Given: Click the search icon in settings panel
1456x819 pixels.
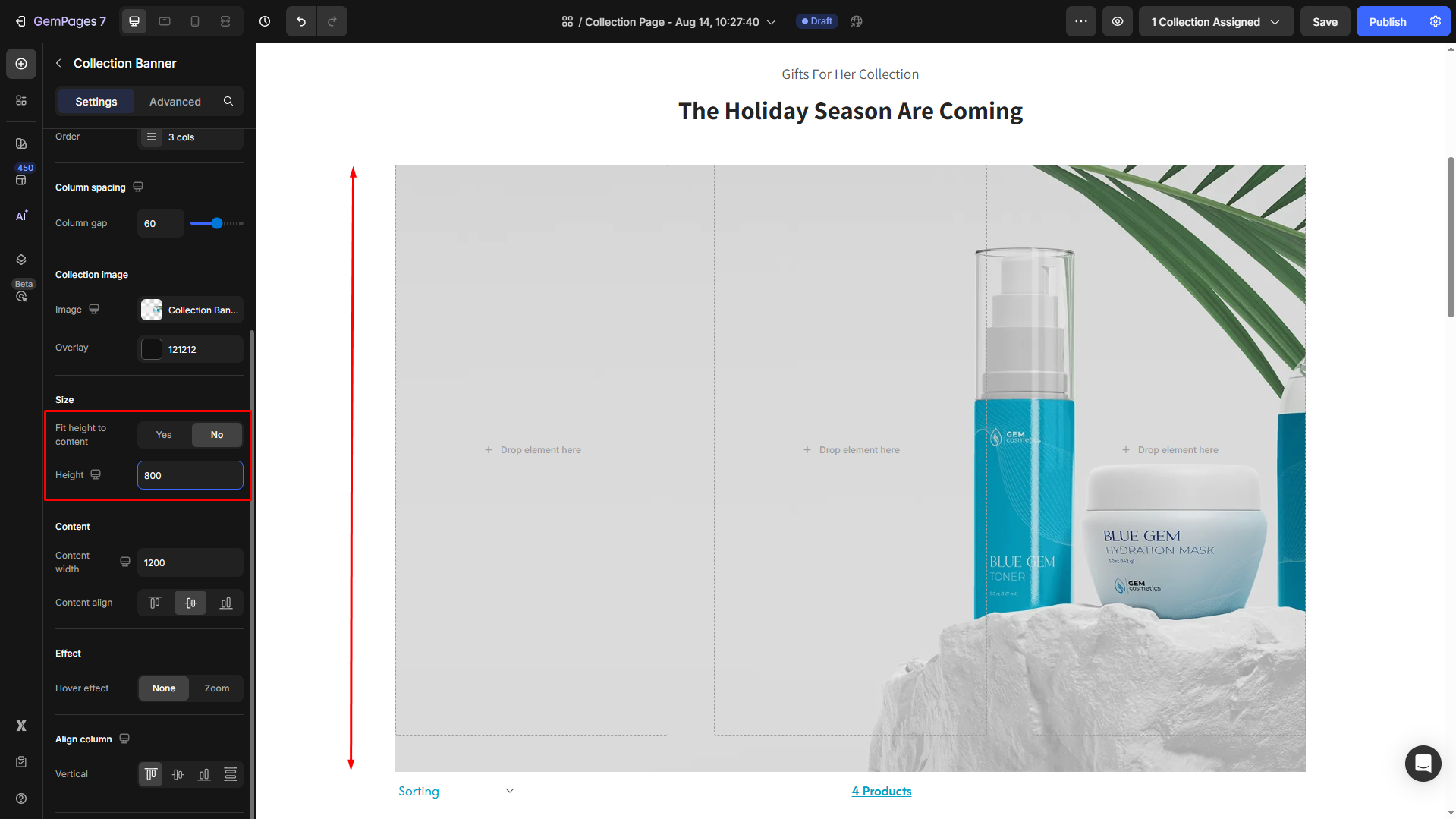Looking at the screenshot, I should tap(228, 101).
